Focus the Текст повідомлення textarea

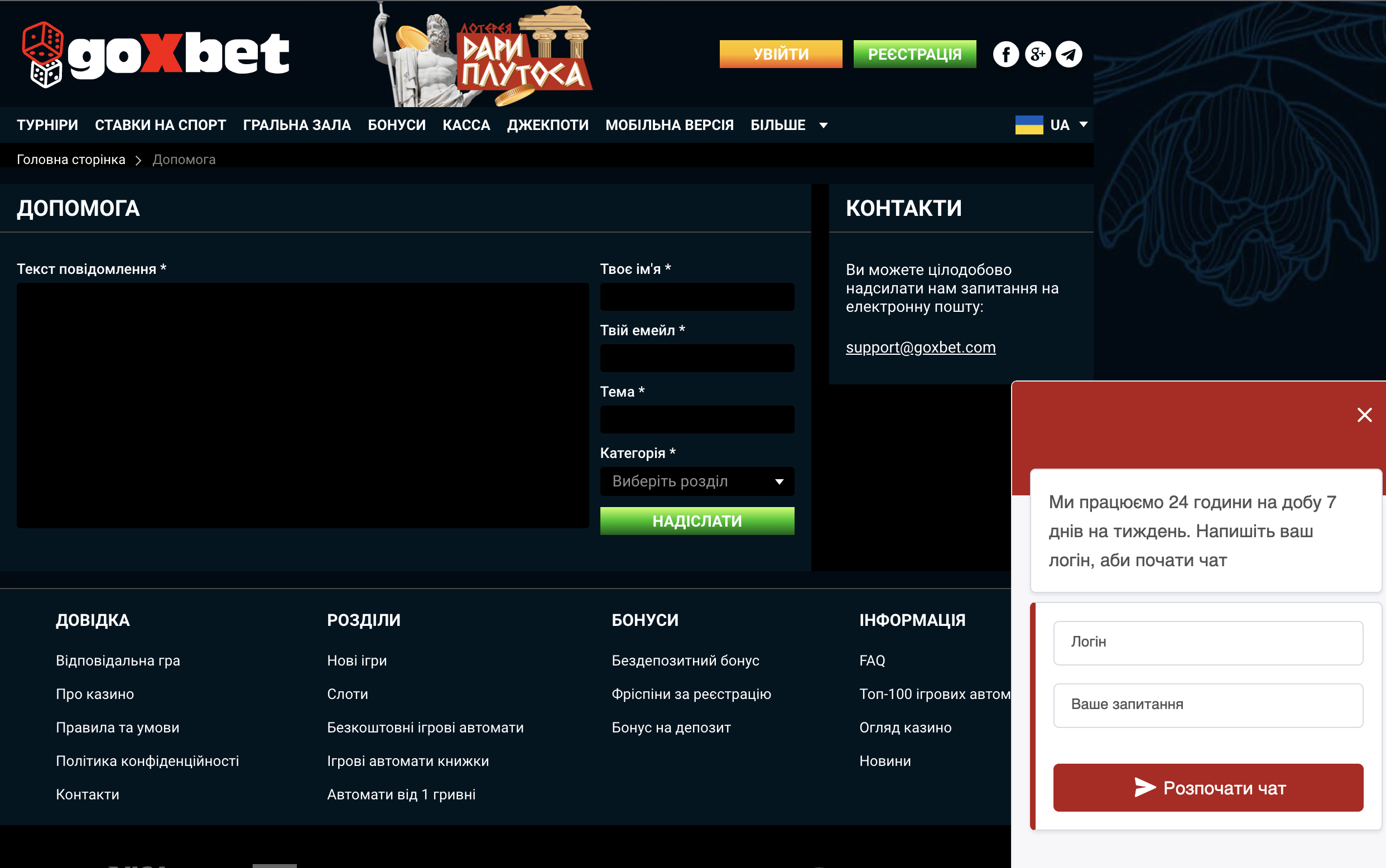click(302, 406)
